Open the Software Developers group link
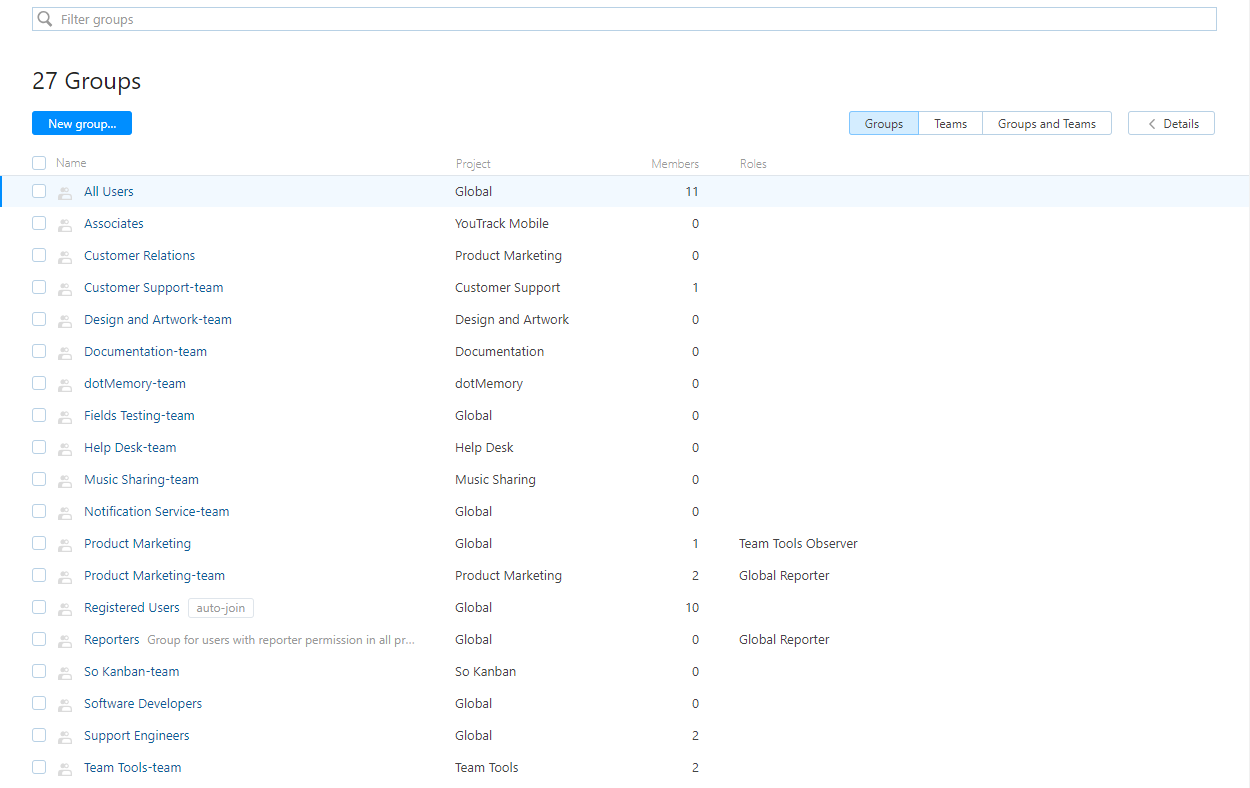 coord(143,704)
